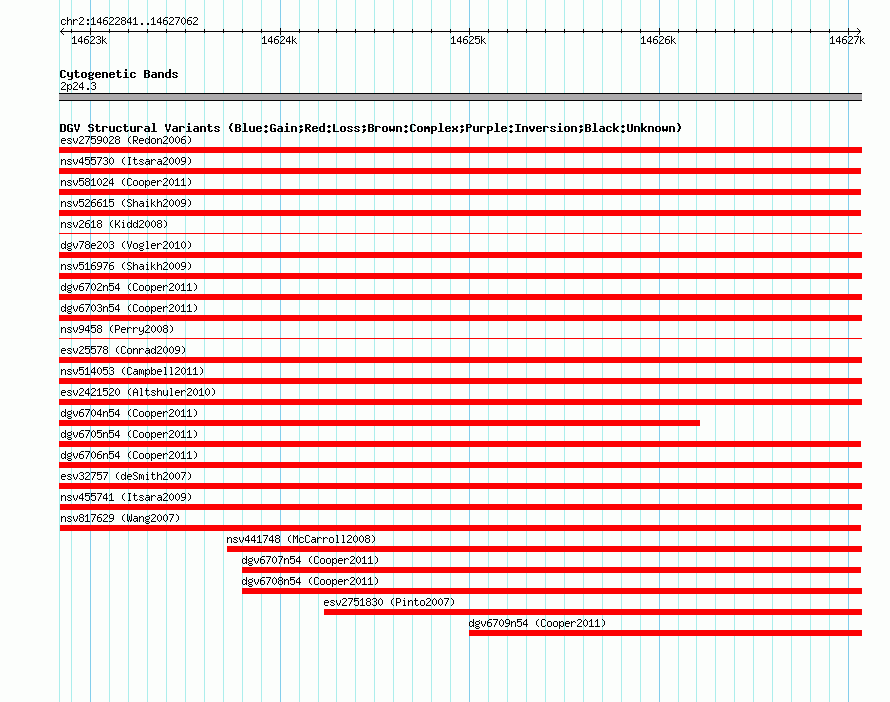Click the 14625k ruler tick label
This screenshot has height=702, width=890.
468,40
